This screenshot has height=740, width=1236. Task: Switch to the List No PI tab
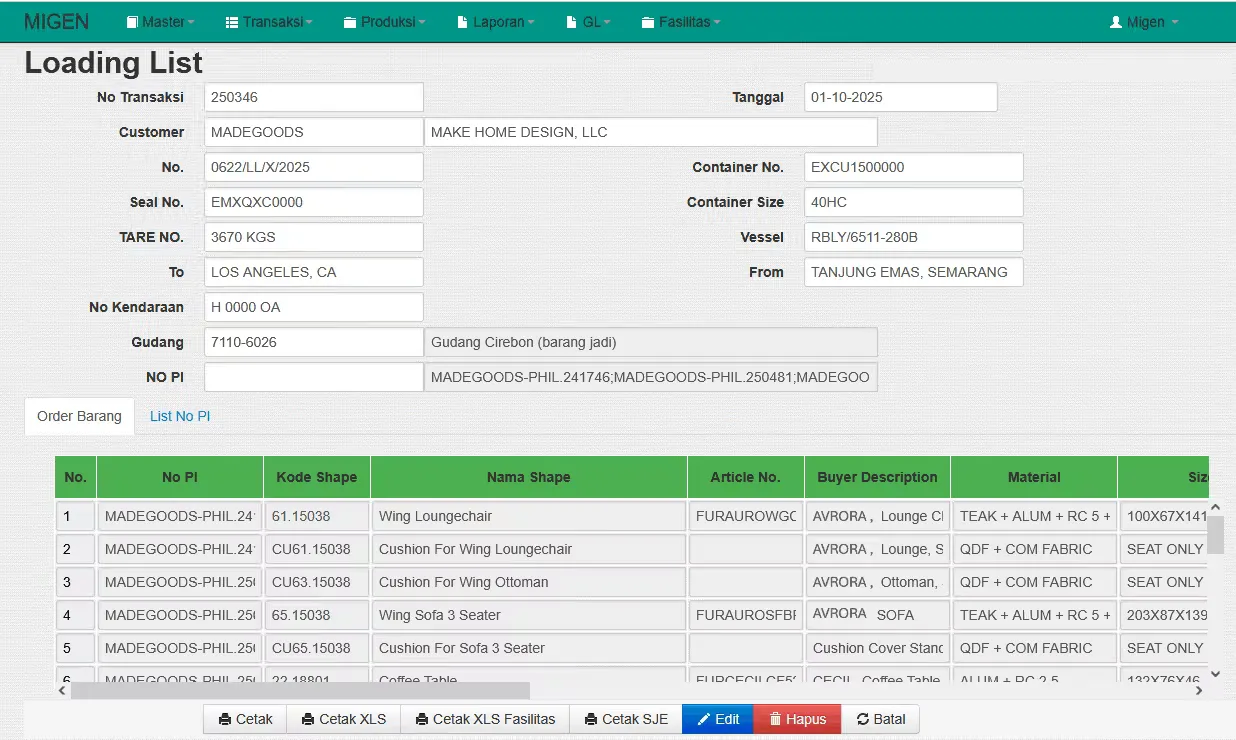[x=180, y=416]
